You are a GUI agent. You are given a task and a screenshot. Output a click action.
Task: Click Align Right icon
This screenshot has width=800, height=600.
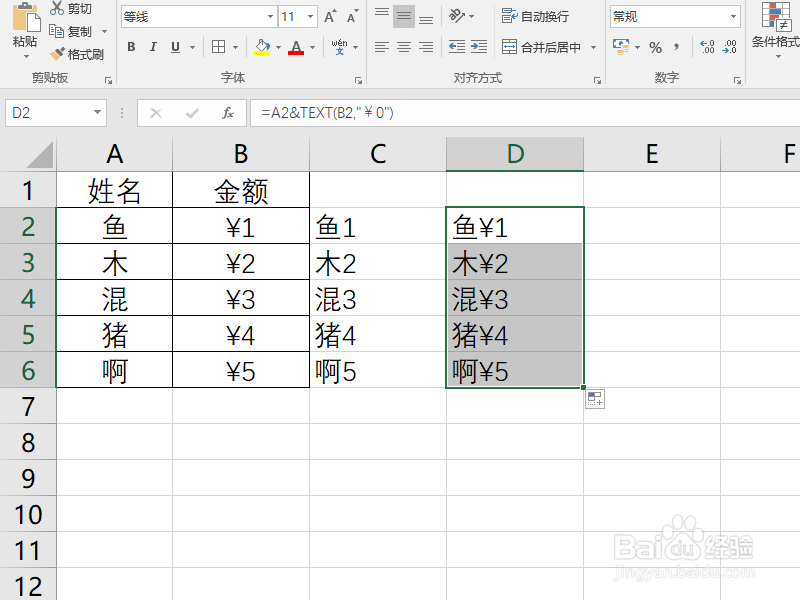pos(426,47)
